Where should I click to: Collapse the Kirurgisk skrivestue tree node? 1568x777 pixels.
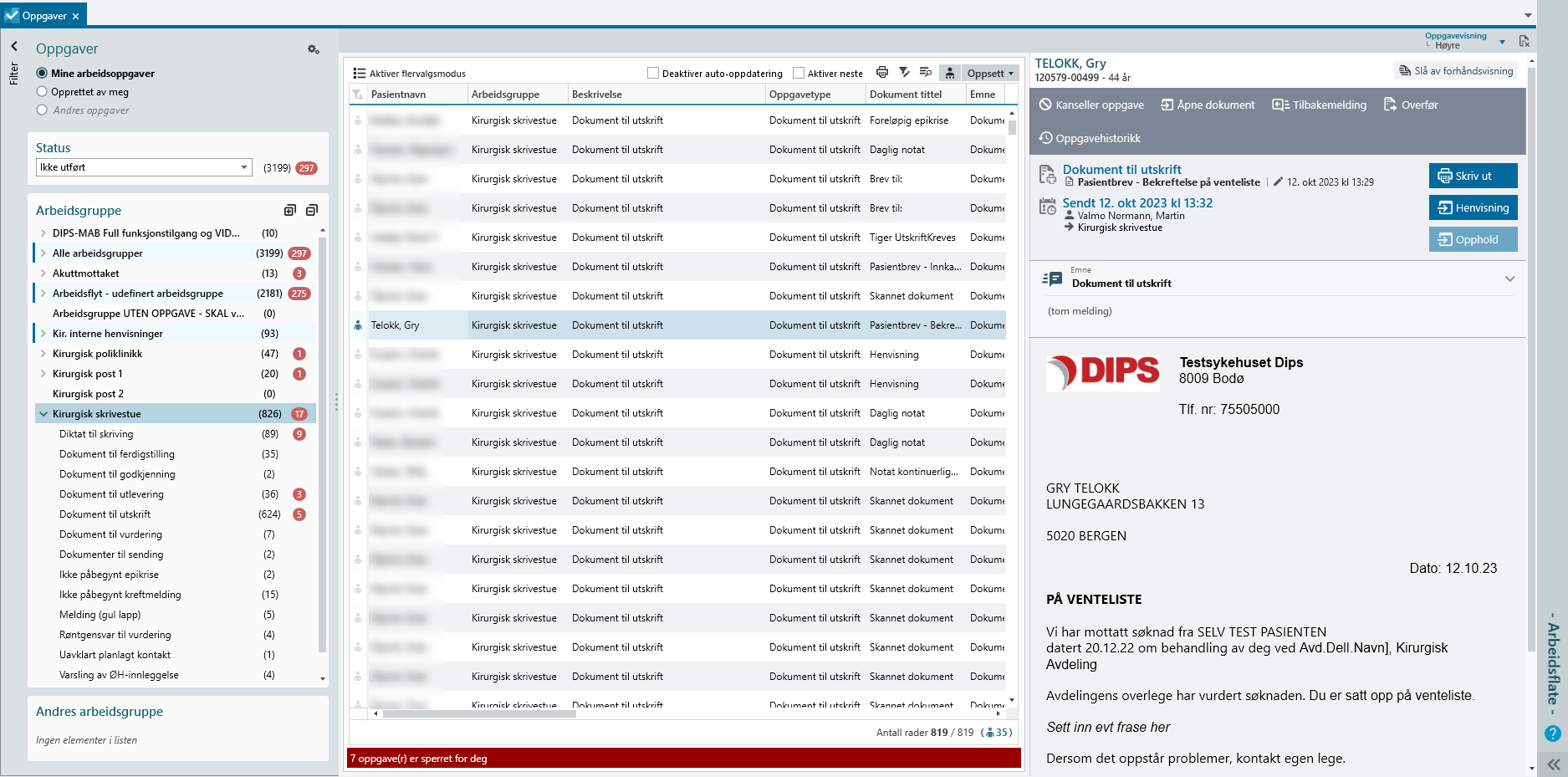click(43, 414)
